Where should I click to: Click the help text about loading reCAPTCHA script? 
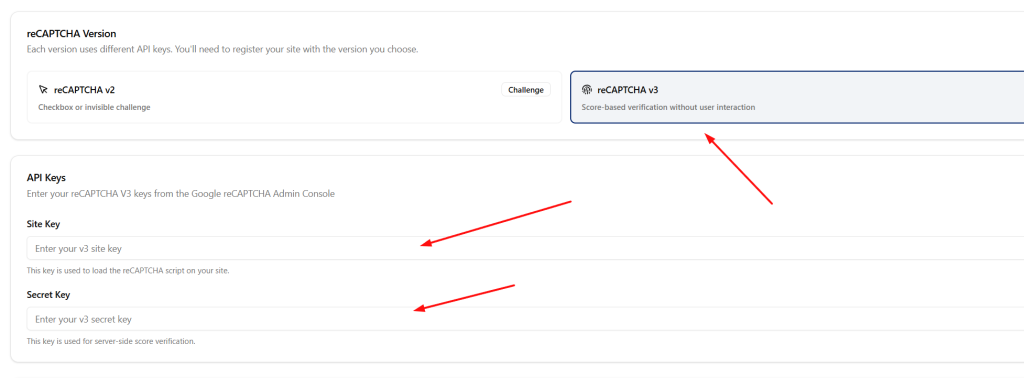click(x=128, y=270)
